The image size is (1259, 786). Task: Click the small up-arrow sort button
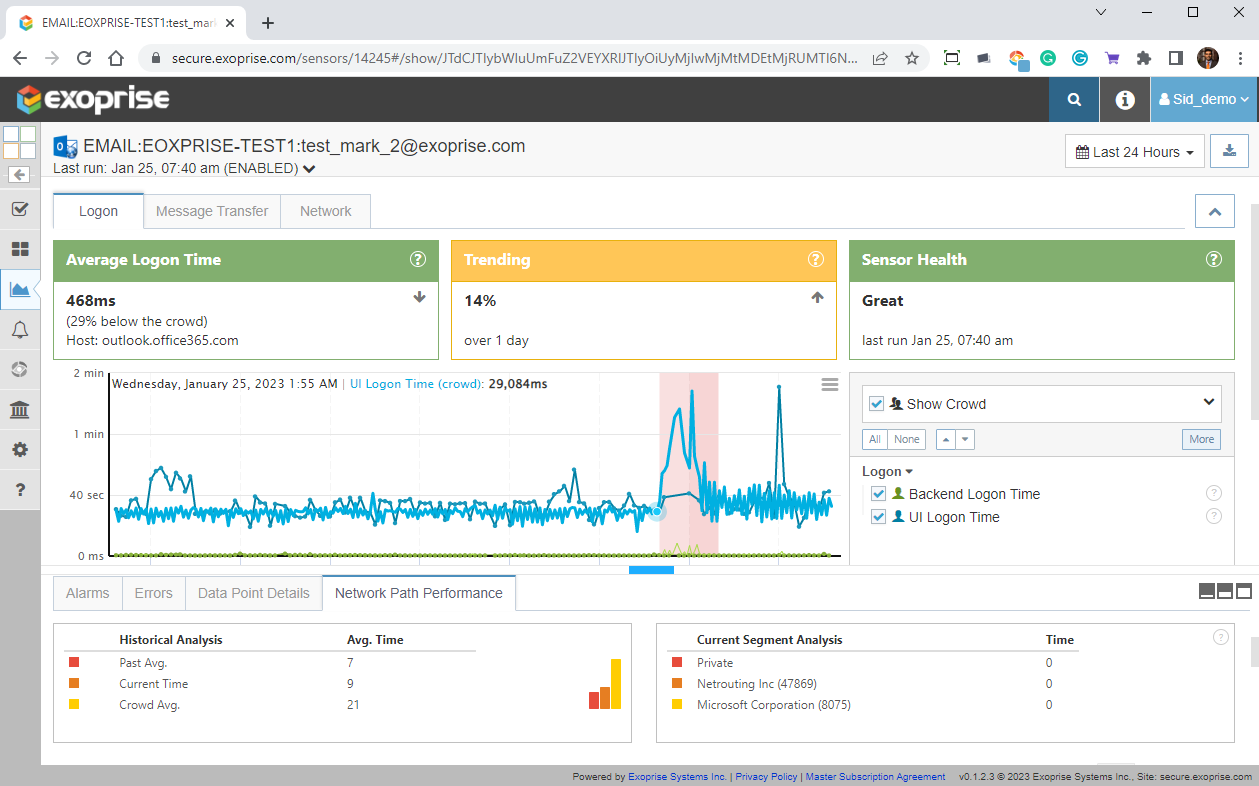tap(945, 439)
